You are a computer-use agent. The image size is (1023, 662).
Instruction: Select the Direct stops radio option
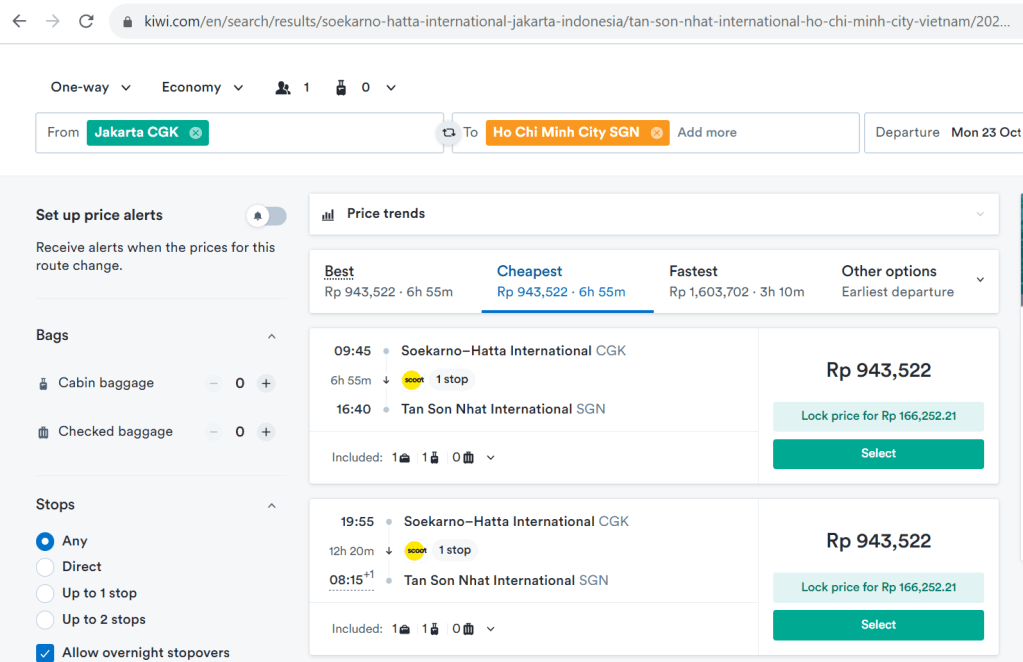pyautogui.click(x=45, y=567)
